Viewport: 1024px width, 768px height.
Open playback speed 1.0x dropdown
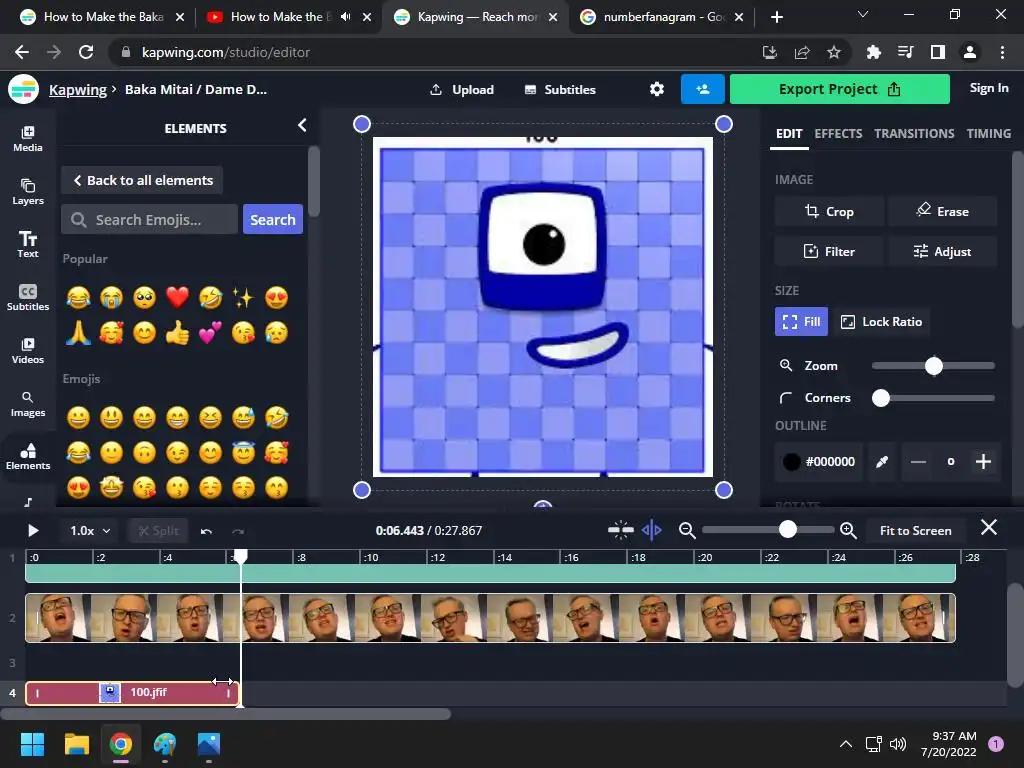click(90, 531)
